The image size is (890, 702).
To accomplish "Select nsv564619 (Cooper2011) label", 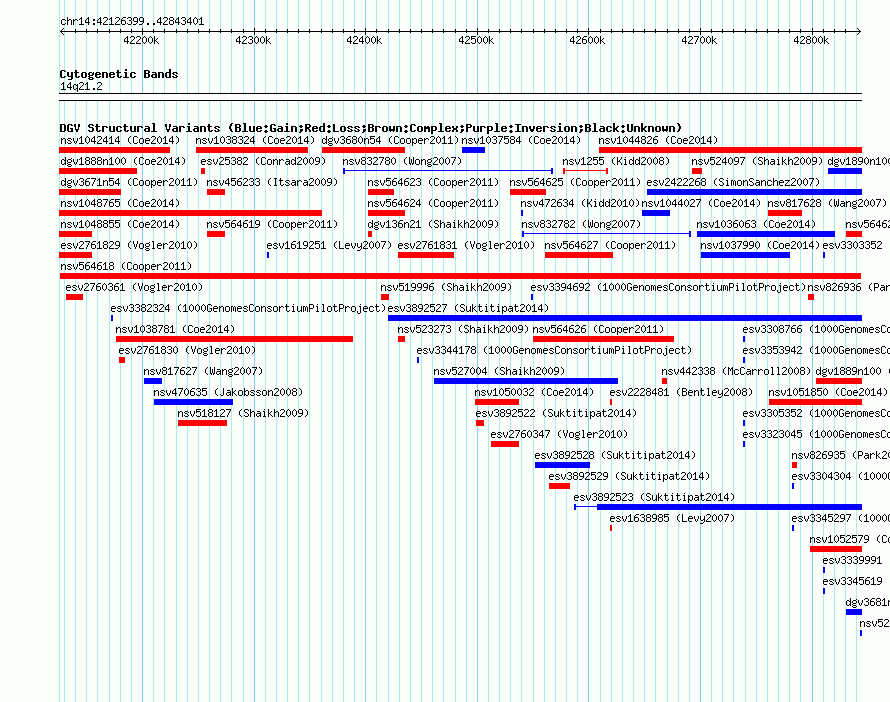I will [272, 224].
